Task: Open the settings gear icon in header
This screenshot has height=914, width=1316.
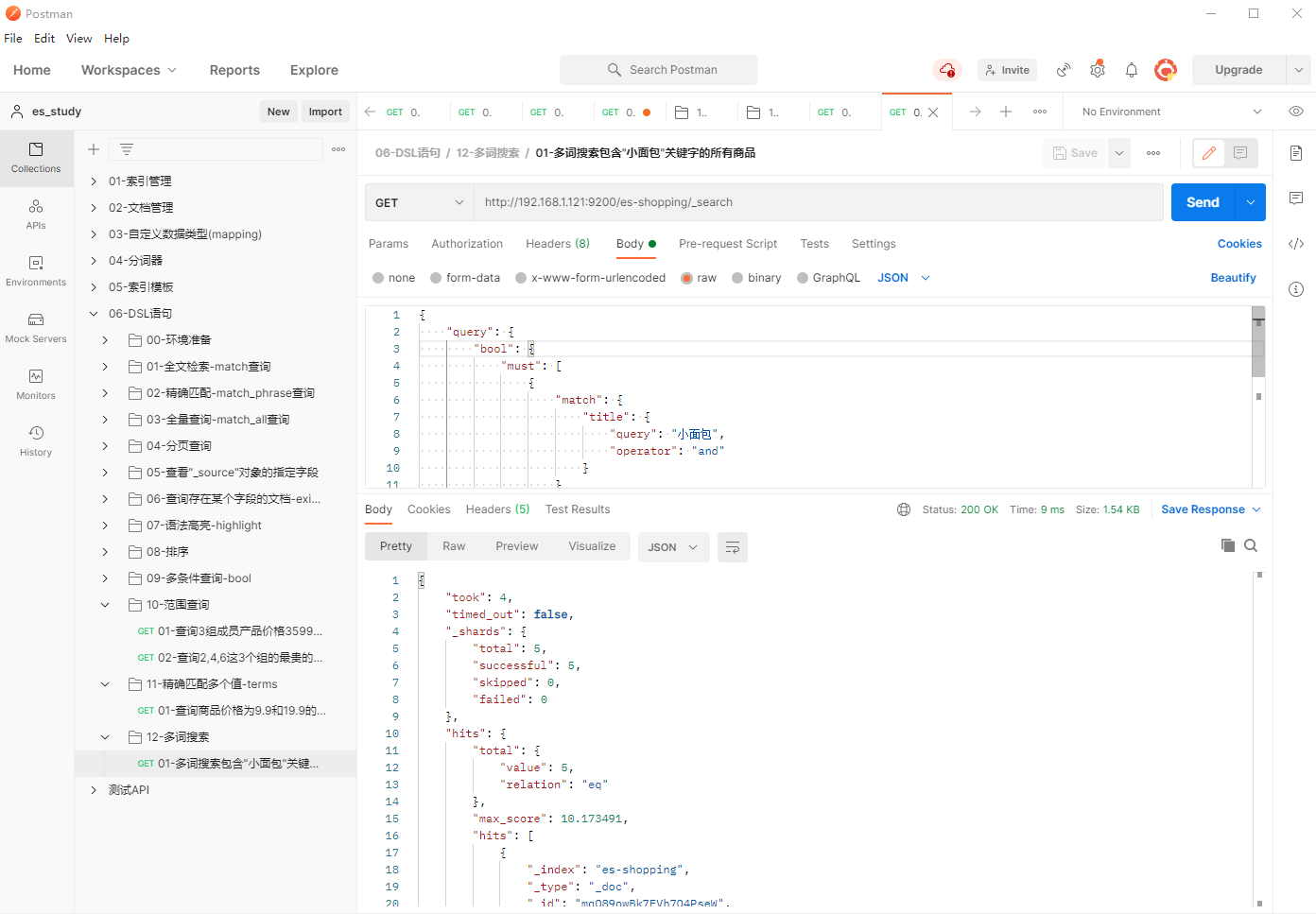Action: (1097, 70)
